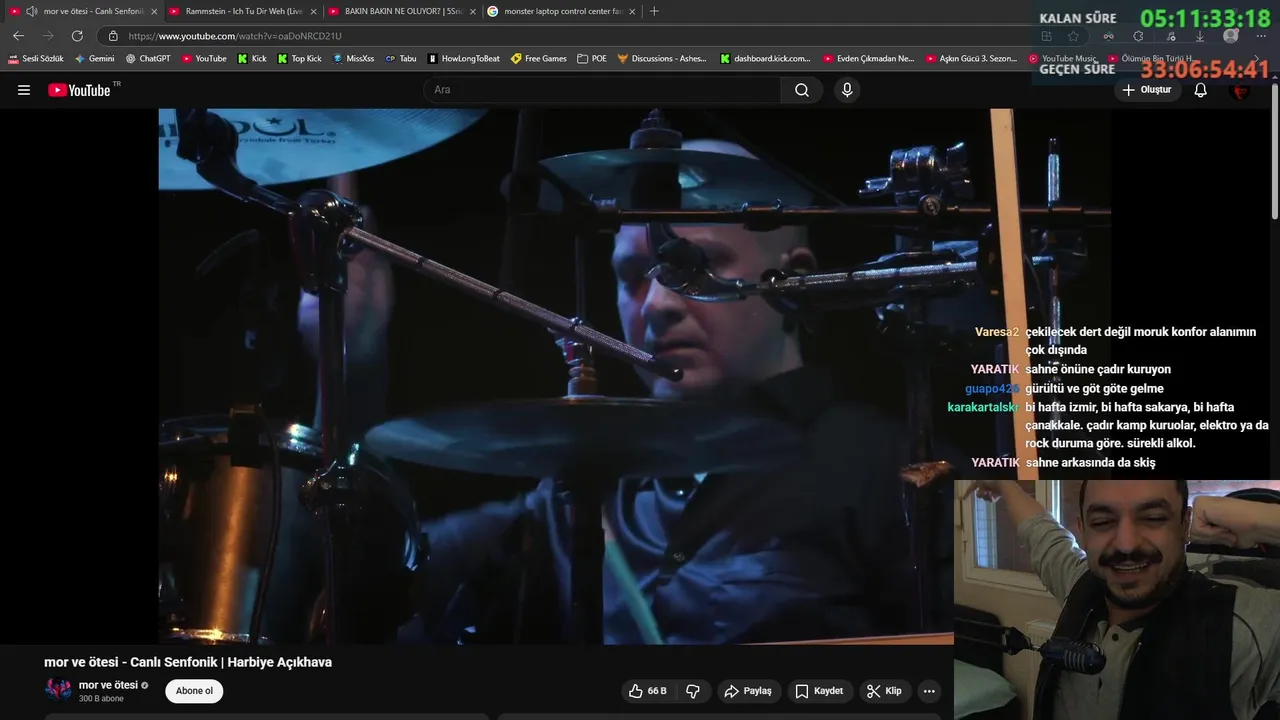Add this page to favorites star icon
Image resolution: width=1280 pixels, height=720 pixels.
tap(1073, 36)
